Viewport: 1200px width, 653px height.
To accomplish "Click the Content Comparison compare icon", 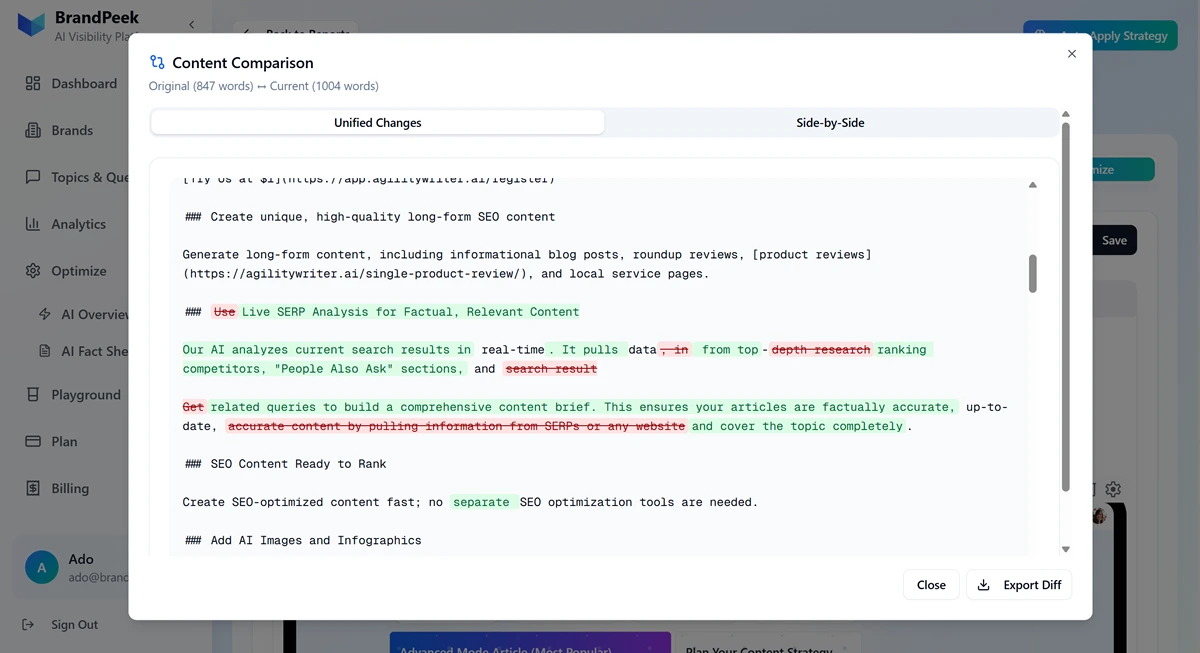I will (x=157, y=62).
